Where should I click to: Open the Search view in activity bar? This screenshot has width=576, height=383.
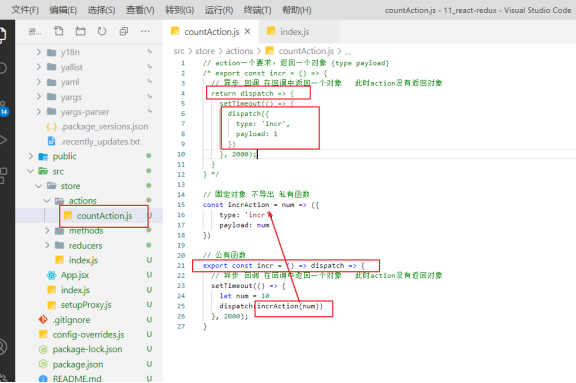(x=3, y=68)
